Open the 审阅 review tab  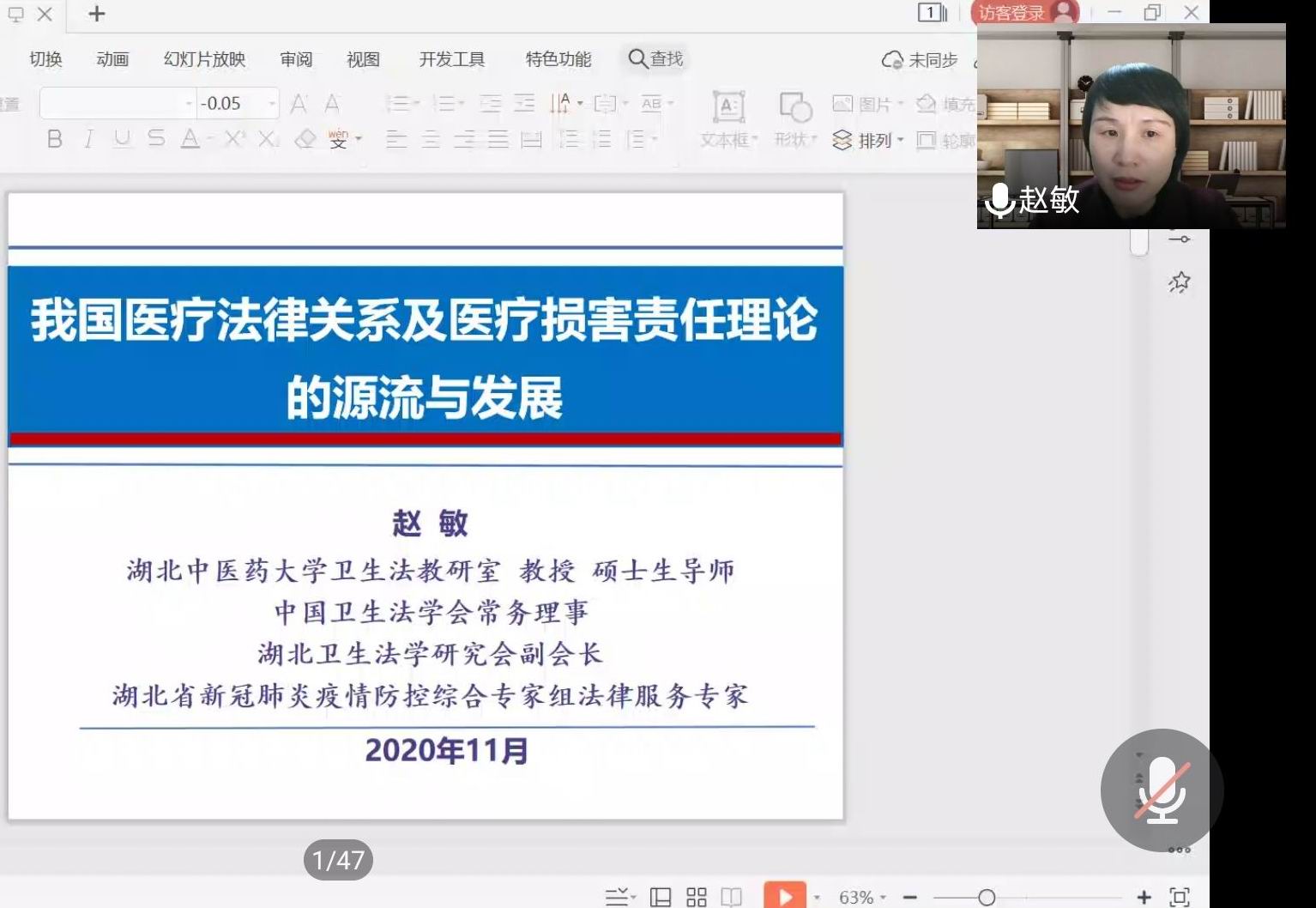(296, 59)
